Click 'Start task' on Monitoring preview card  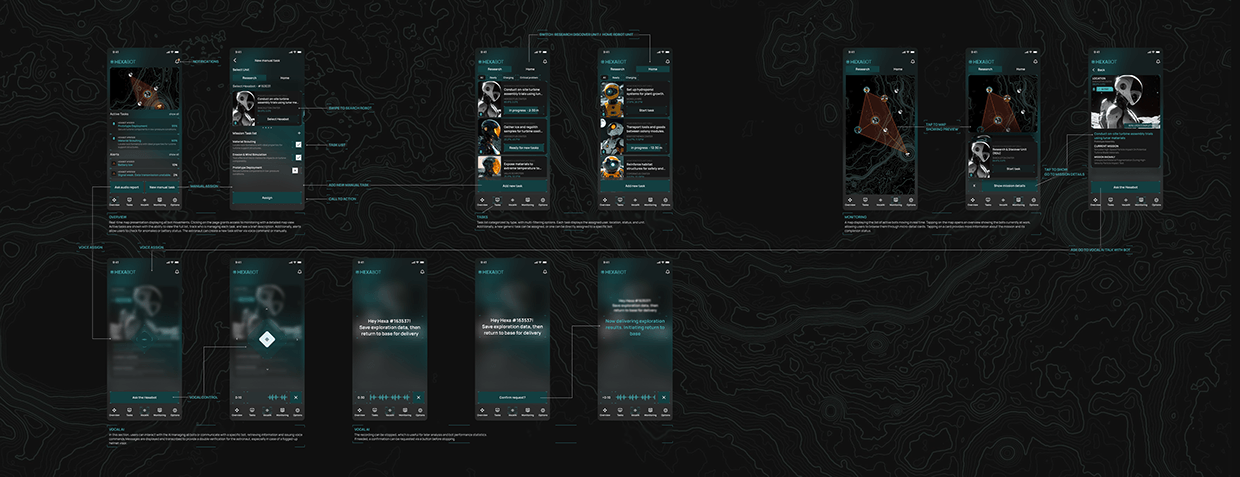point(1014,169)
